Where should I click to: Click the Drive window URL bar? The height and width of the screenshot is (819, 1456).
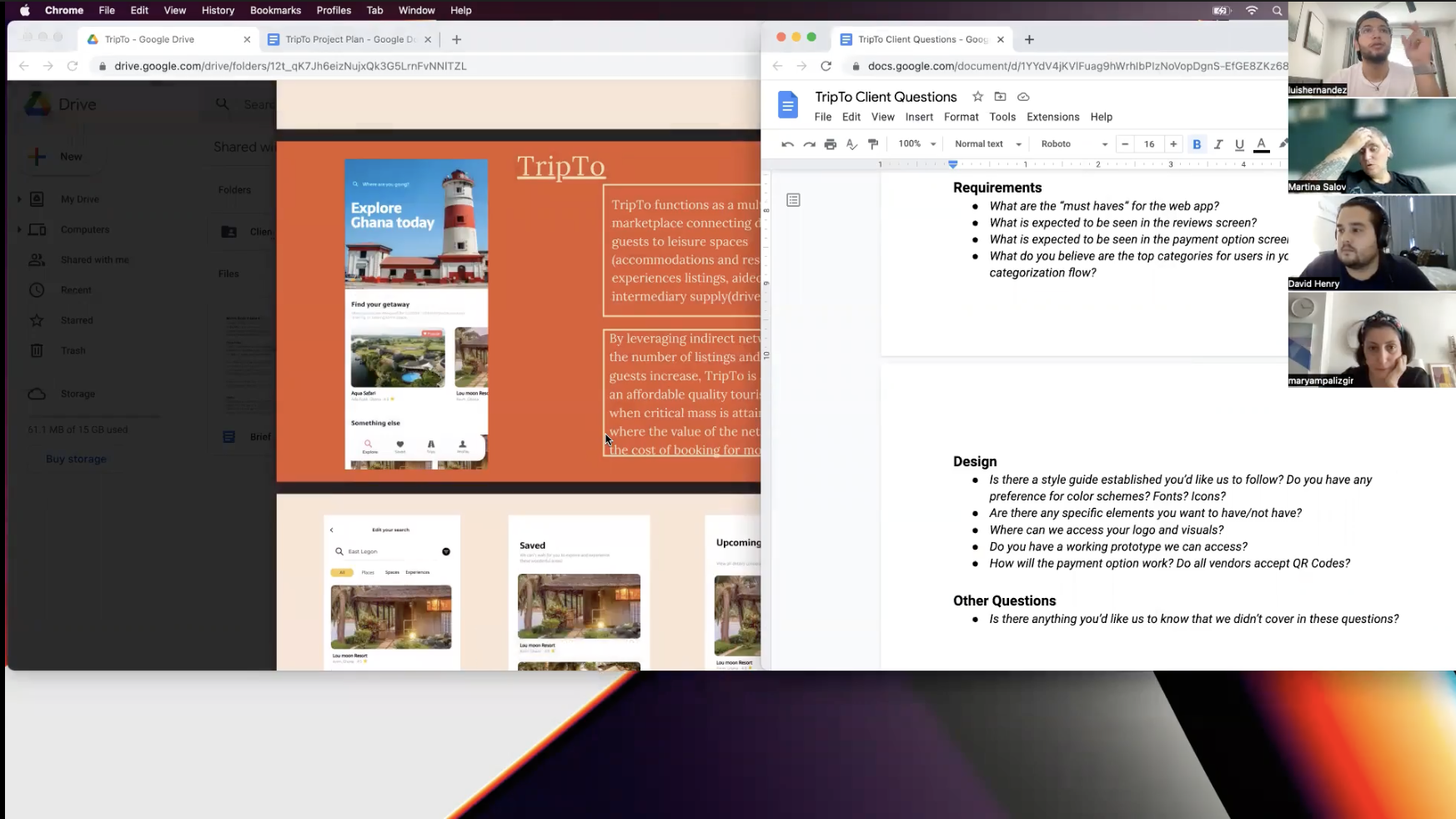tap(425, 66)
